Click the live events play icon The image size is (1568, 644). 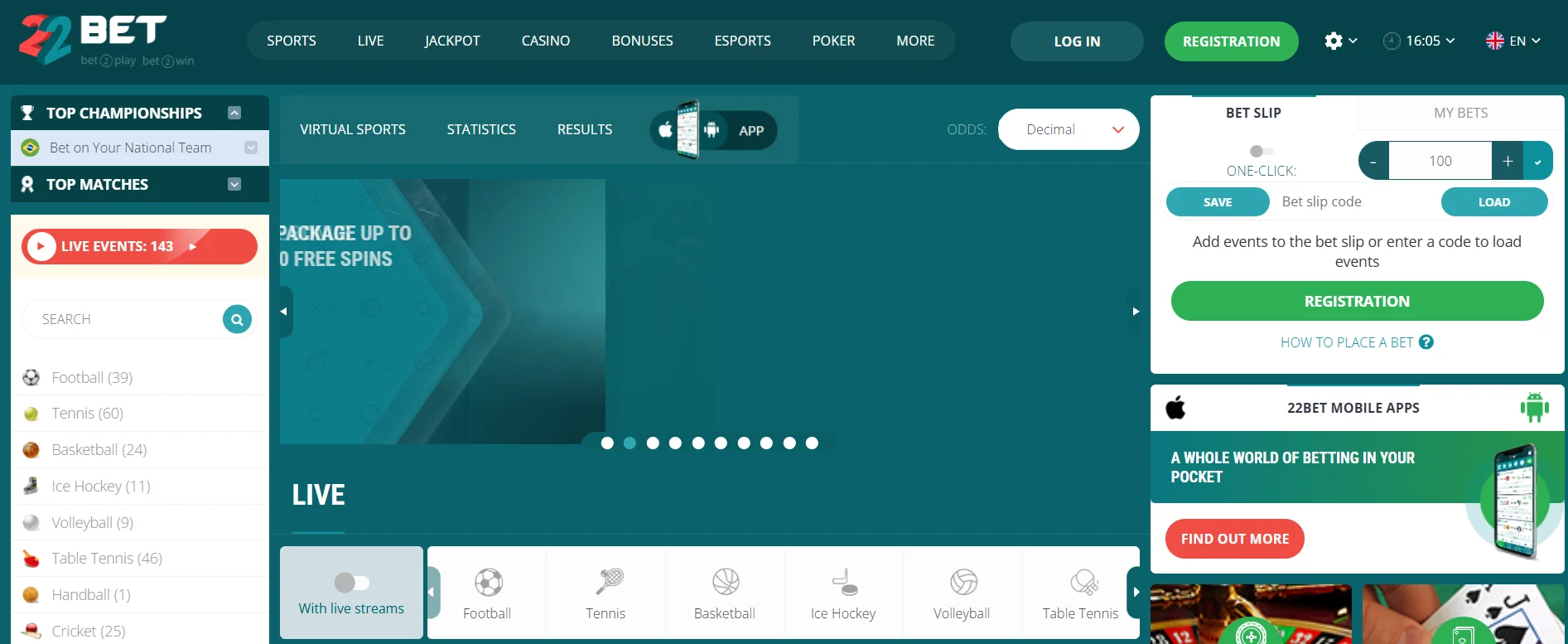pyautogui.click(x=41, y=246)
